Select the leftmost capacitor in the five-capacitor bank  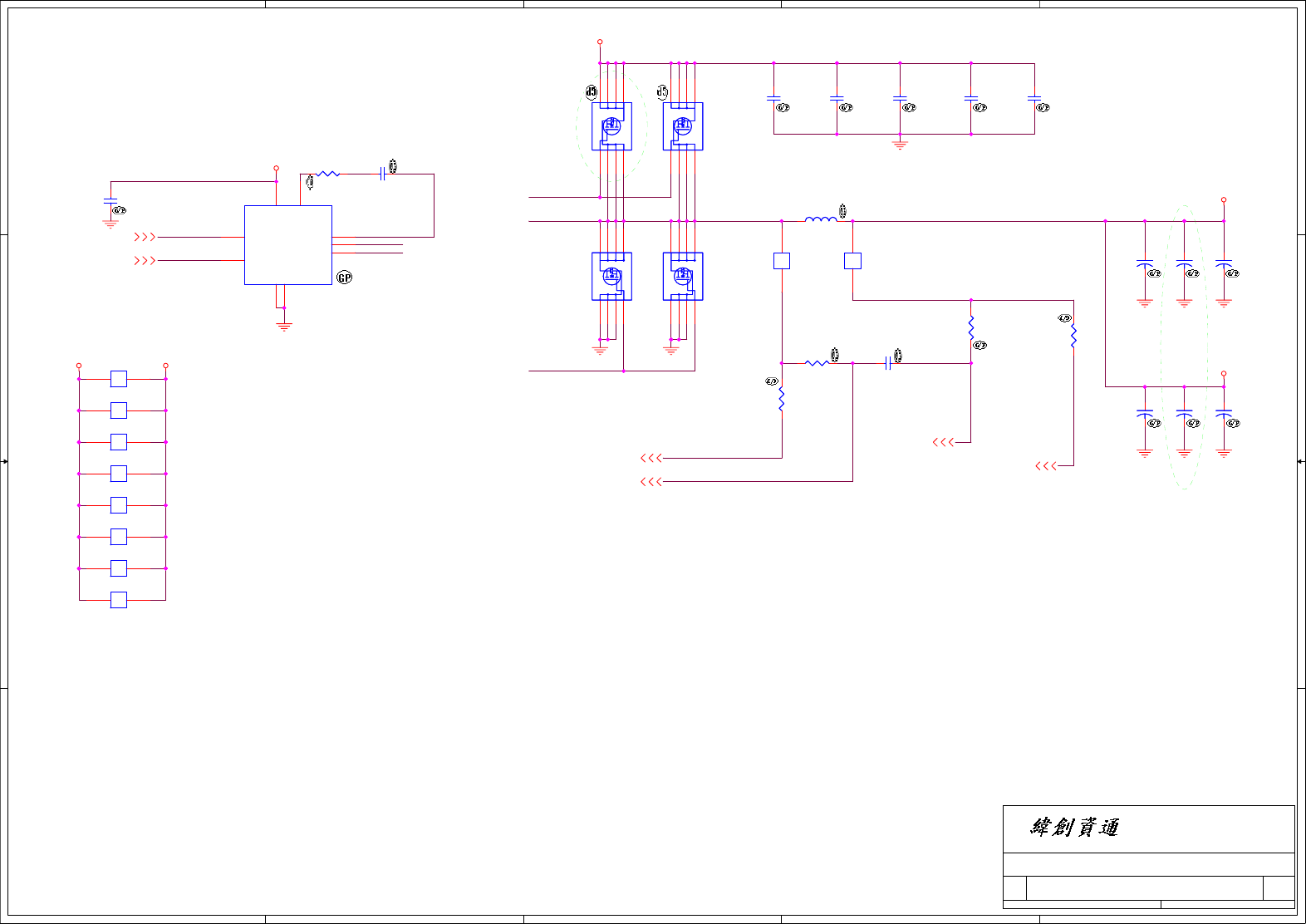(773, 98)
